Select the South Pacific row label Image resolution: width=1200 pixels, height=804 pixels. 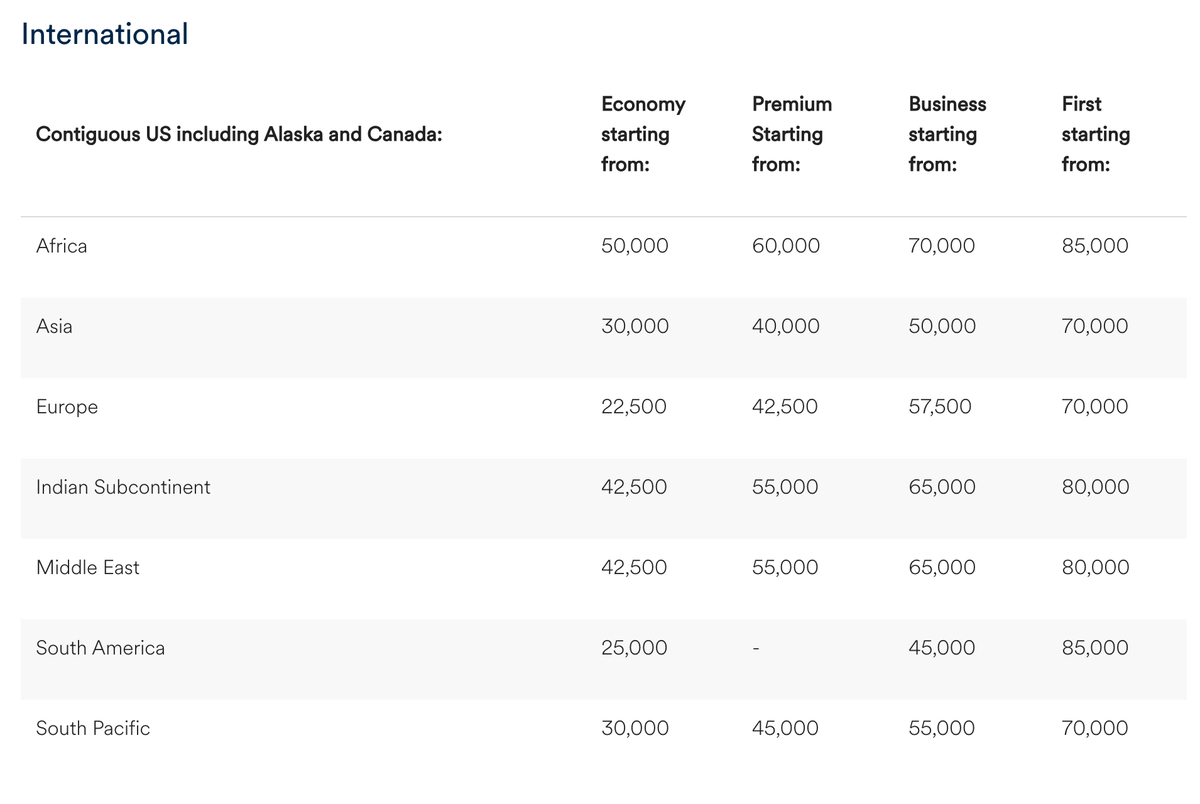click(x=93, y=728)
